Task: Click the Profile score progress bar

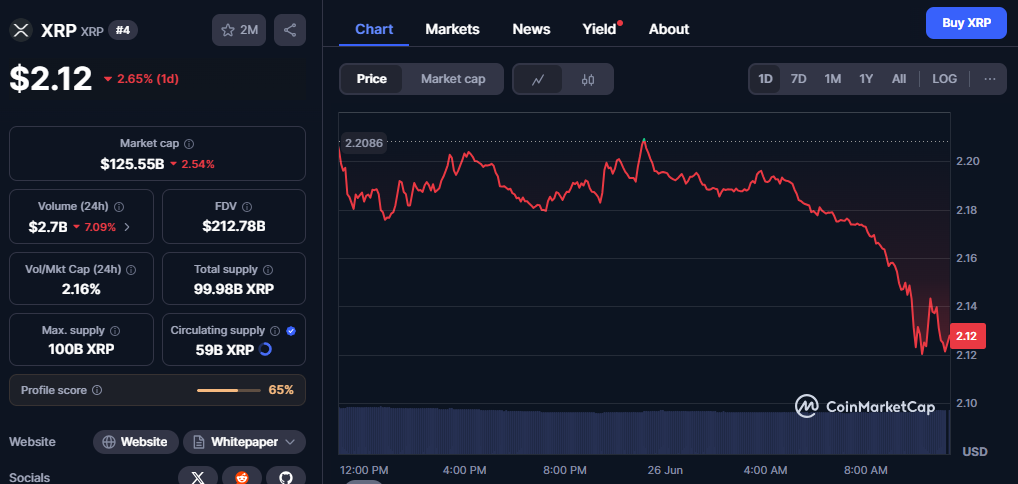Action: pos(227,390)
